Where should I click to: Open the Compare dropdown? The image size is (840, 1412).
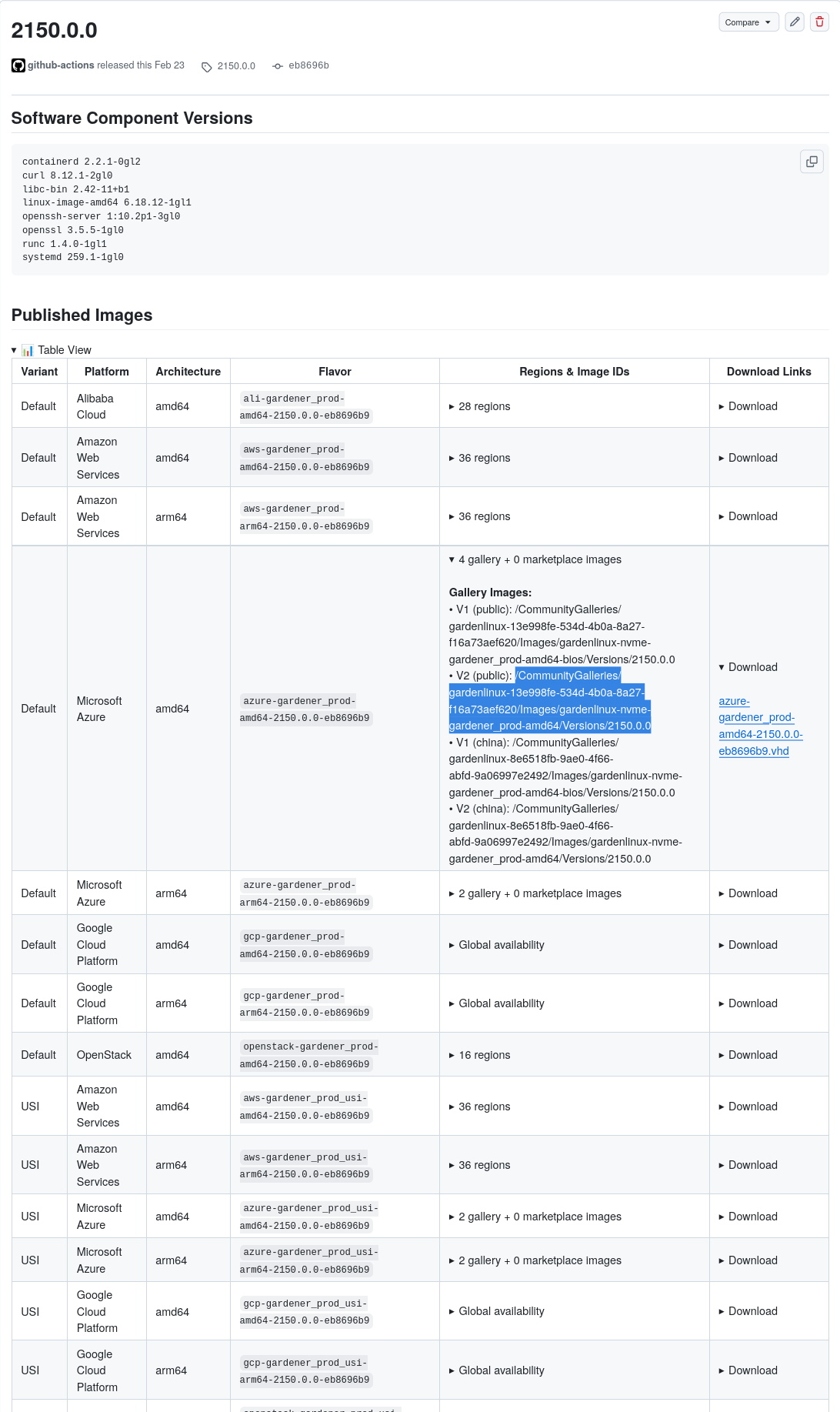(x=747, y=22)
